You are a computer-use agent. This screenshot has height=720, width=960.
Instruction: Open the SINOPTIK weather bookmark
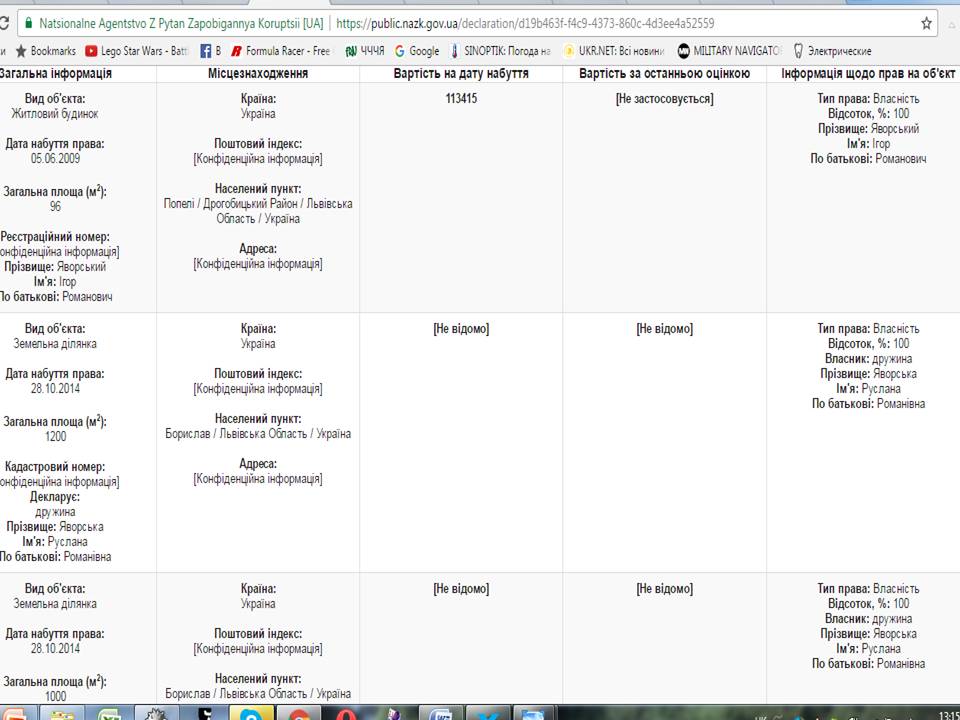500,51
